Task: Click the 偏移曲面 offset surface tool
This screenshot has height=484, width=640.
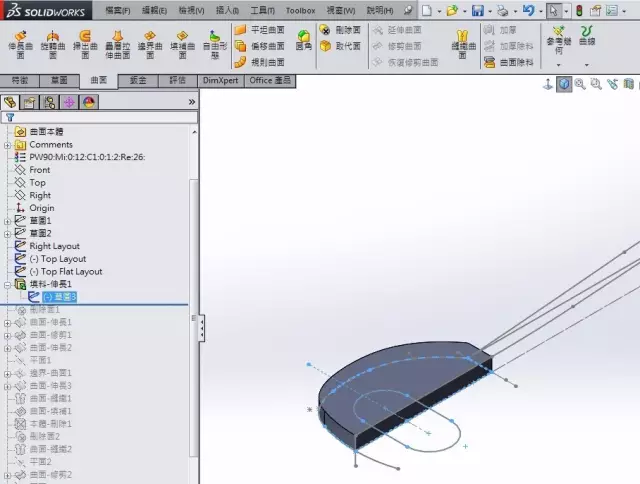Action: click(x=260, y=46)
